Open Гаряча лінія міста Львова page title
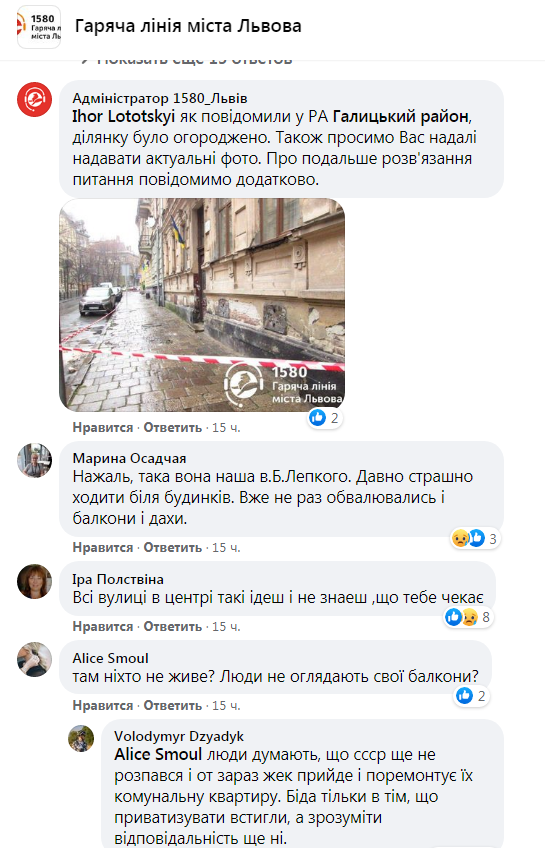 tap(188, 25)
